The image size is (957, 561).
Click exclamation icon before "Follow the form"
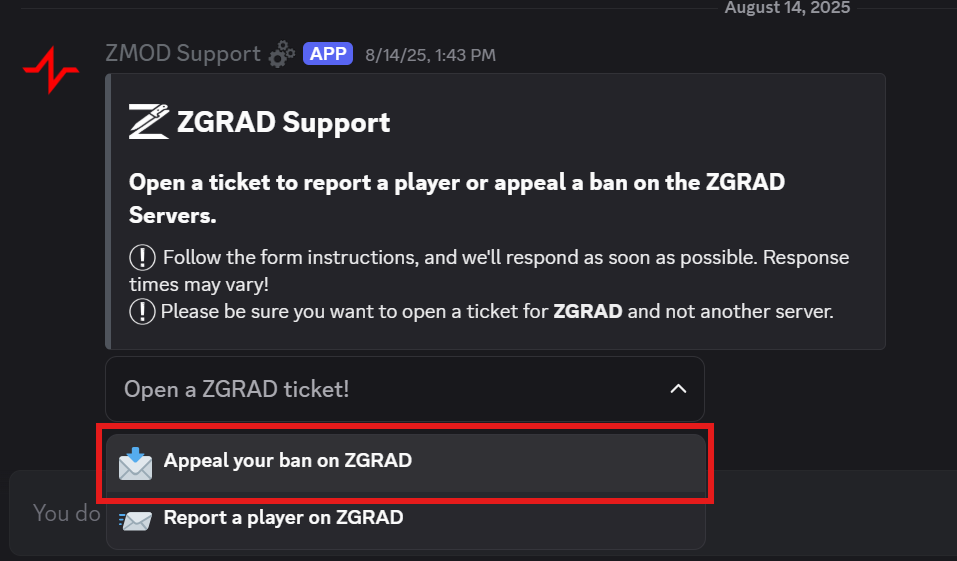(x=143, y=257)
